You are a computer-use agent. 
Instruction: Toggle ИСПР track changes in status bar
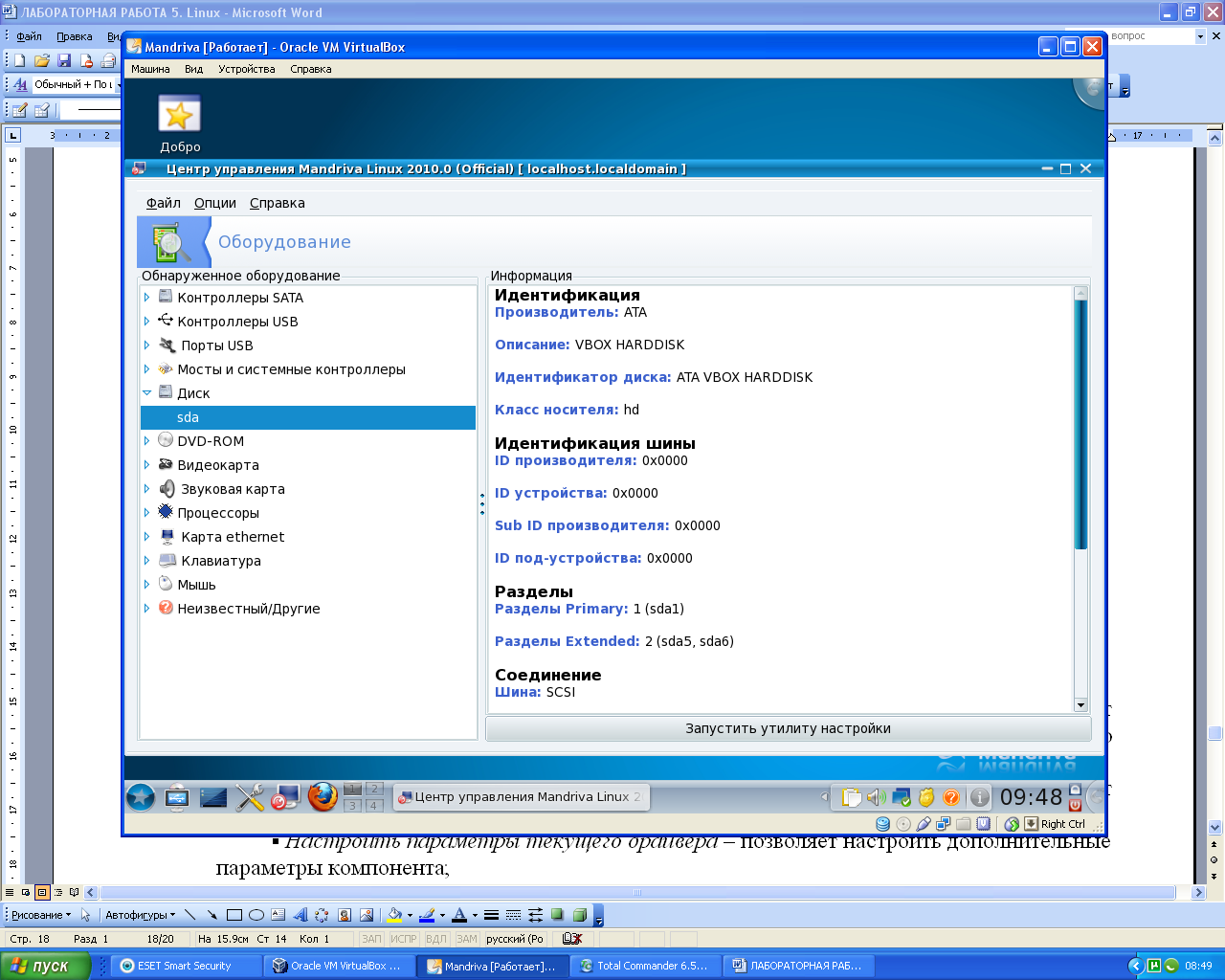(404, 939)
